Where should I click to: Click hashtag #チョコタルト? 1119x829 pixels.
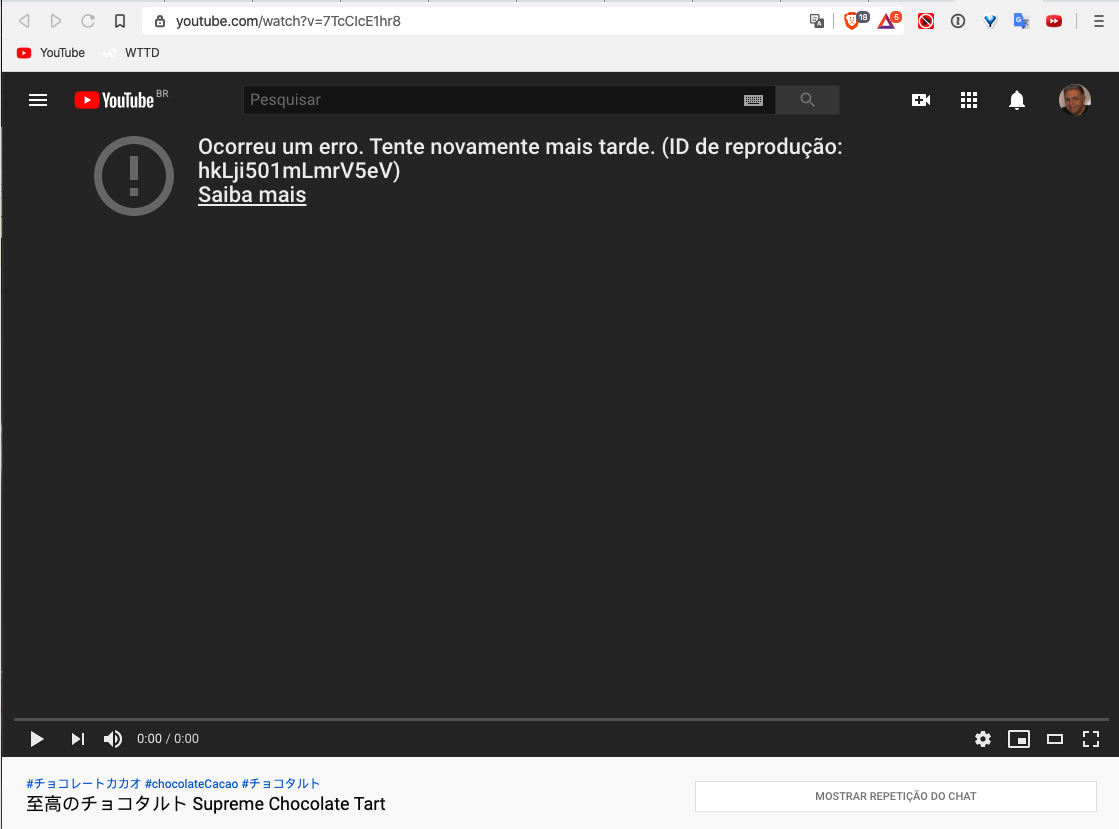[280, 783]
